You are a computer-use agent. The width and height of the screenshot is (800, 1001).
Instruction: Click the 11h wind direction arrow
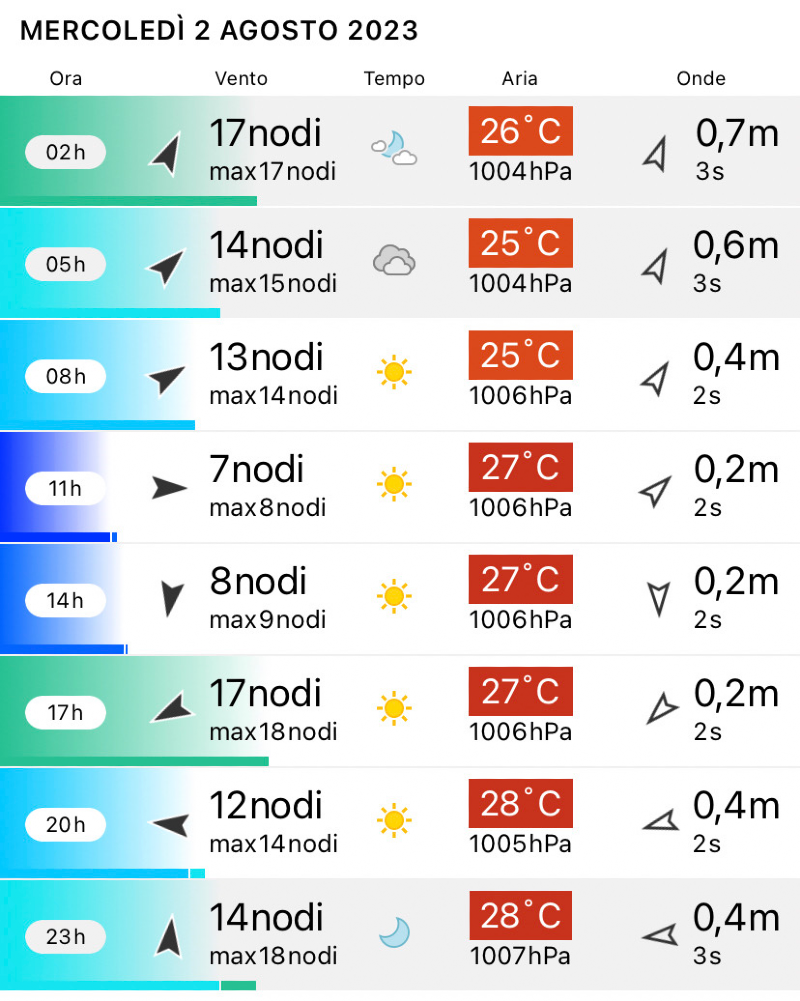[x=169, y=488]
